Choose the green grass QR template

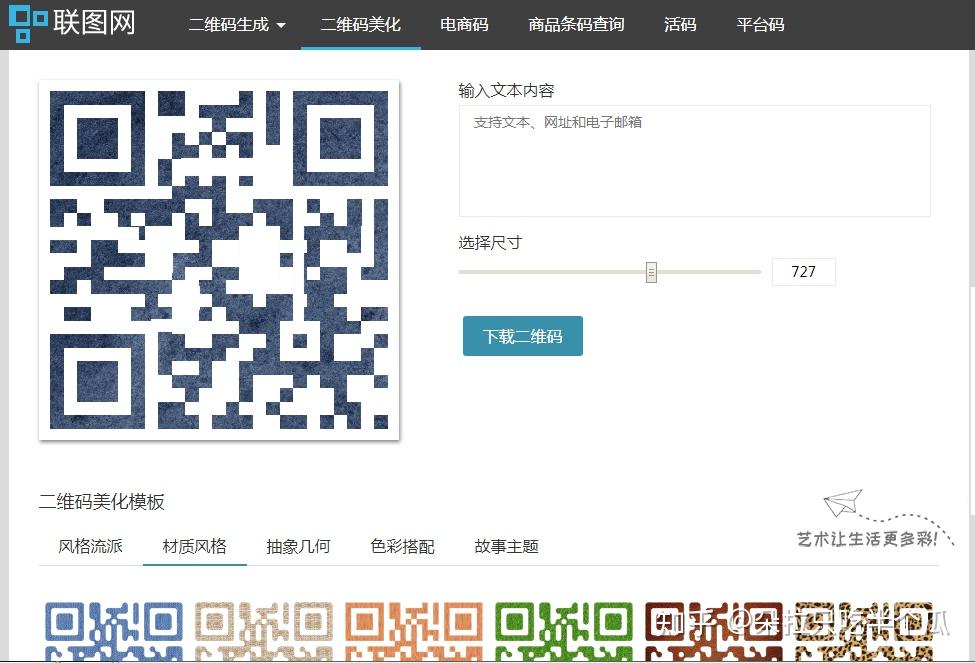point(564,630)
